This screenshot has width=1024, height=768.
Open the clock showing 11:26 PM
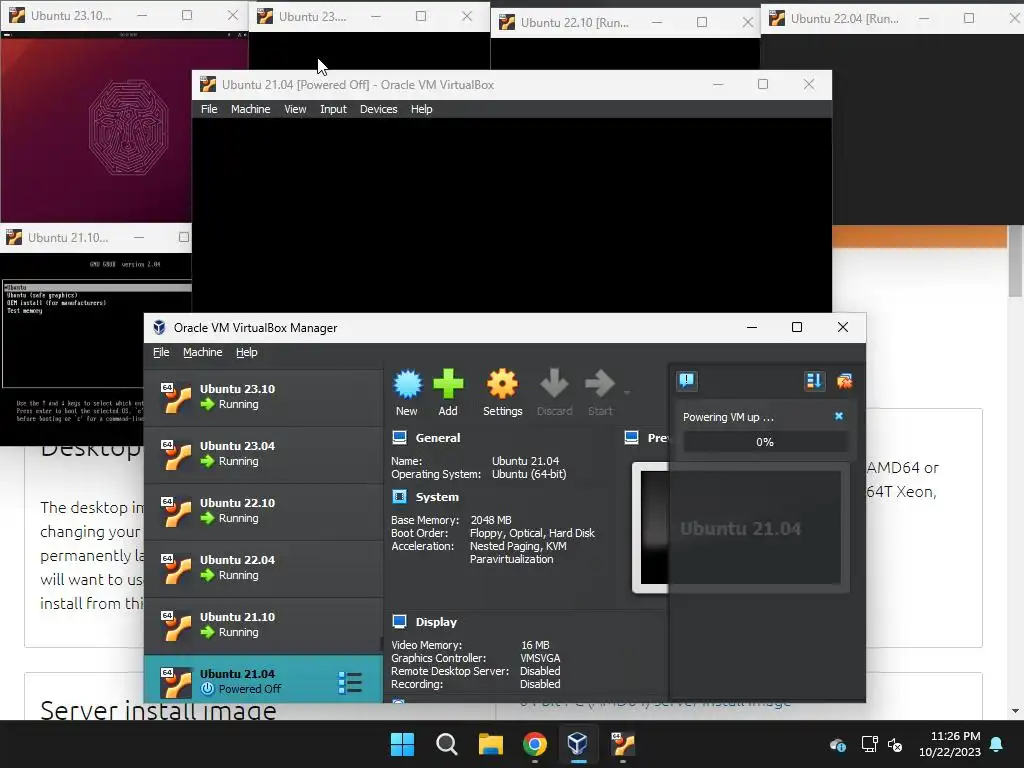click(x=950, y=744)
